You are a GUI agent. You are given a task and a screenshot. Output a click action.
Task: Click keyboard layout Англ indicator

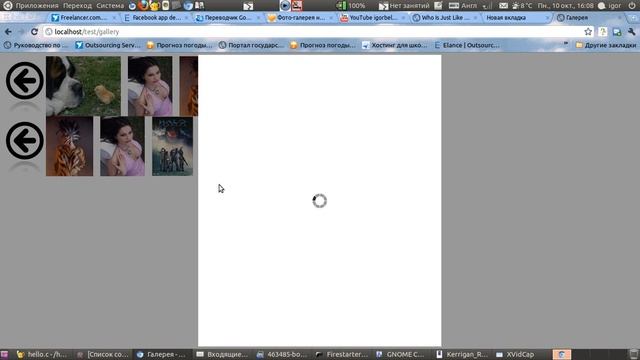(x=463, y=6)
